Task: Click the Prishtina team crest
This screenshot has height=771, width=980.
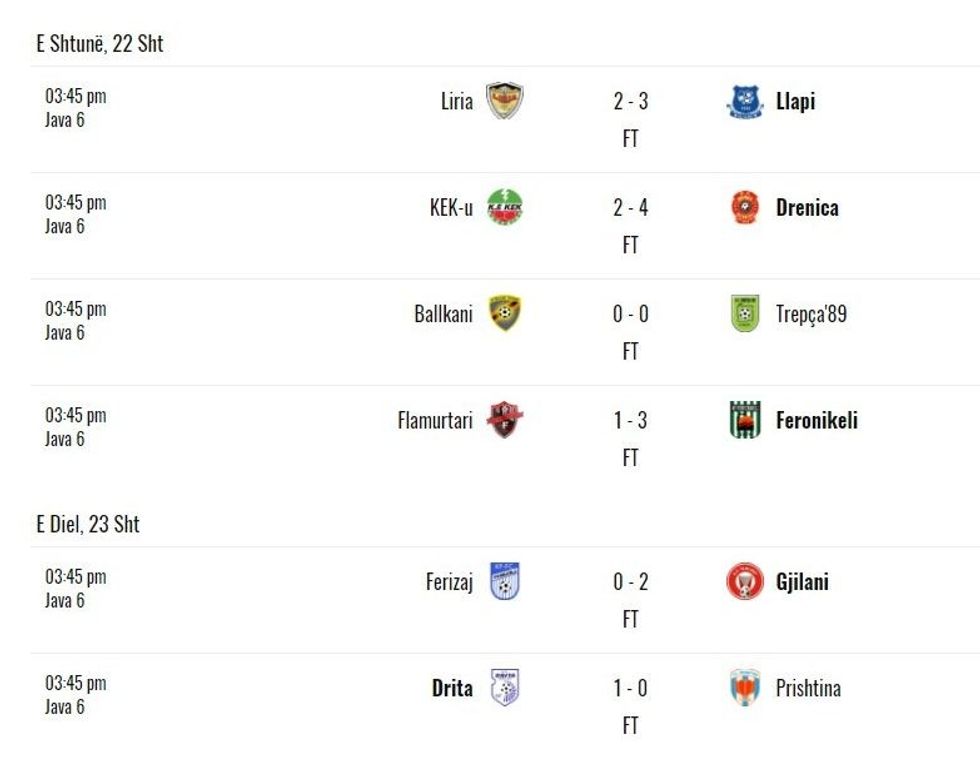Action: pos(744,688)
